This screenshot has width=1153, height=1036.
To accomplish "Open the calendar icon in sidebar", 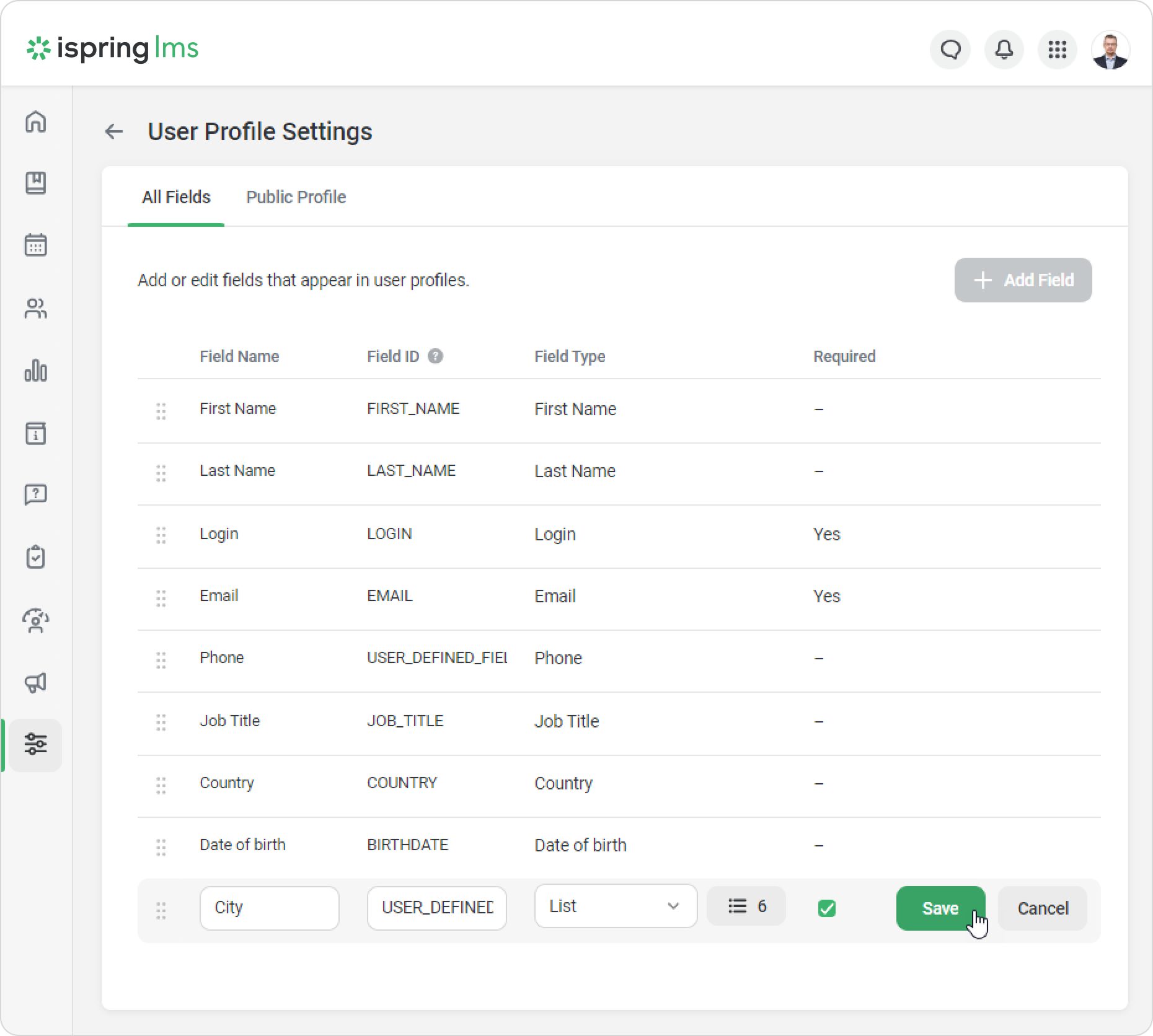I will click(35, 245).
